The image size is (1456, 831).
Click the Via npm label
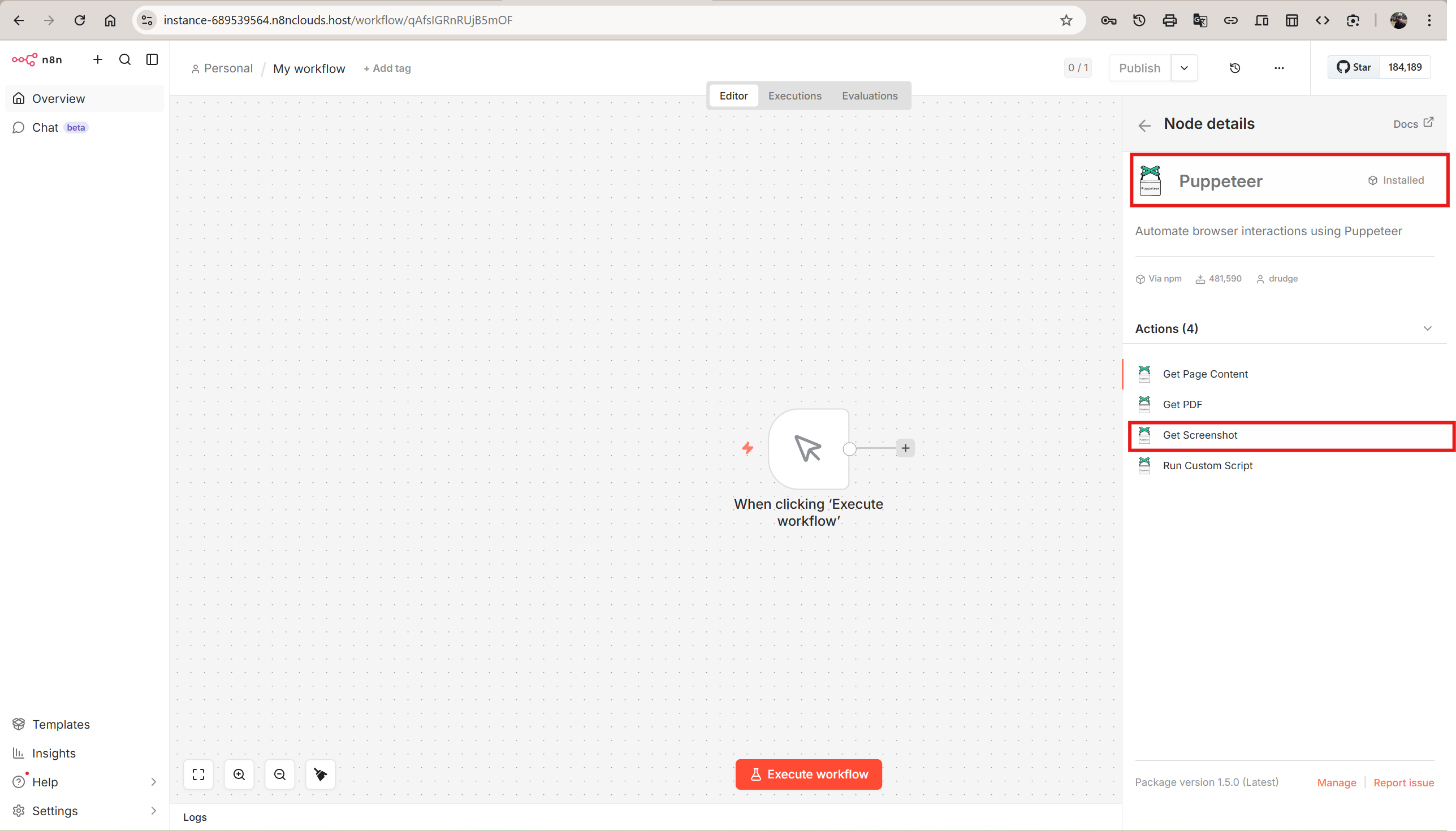(1159, 279)
